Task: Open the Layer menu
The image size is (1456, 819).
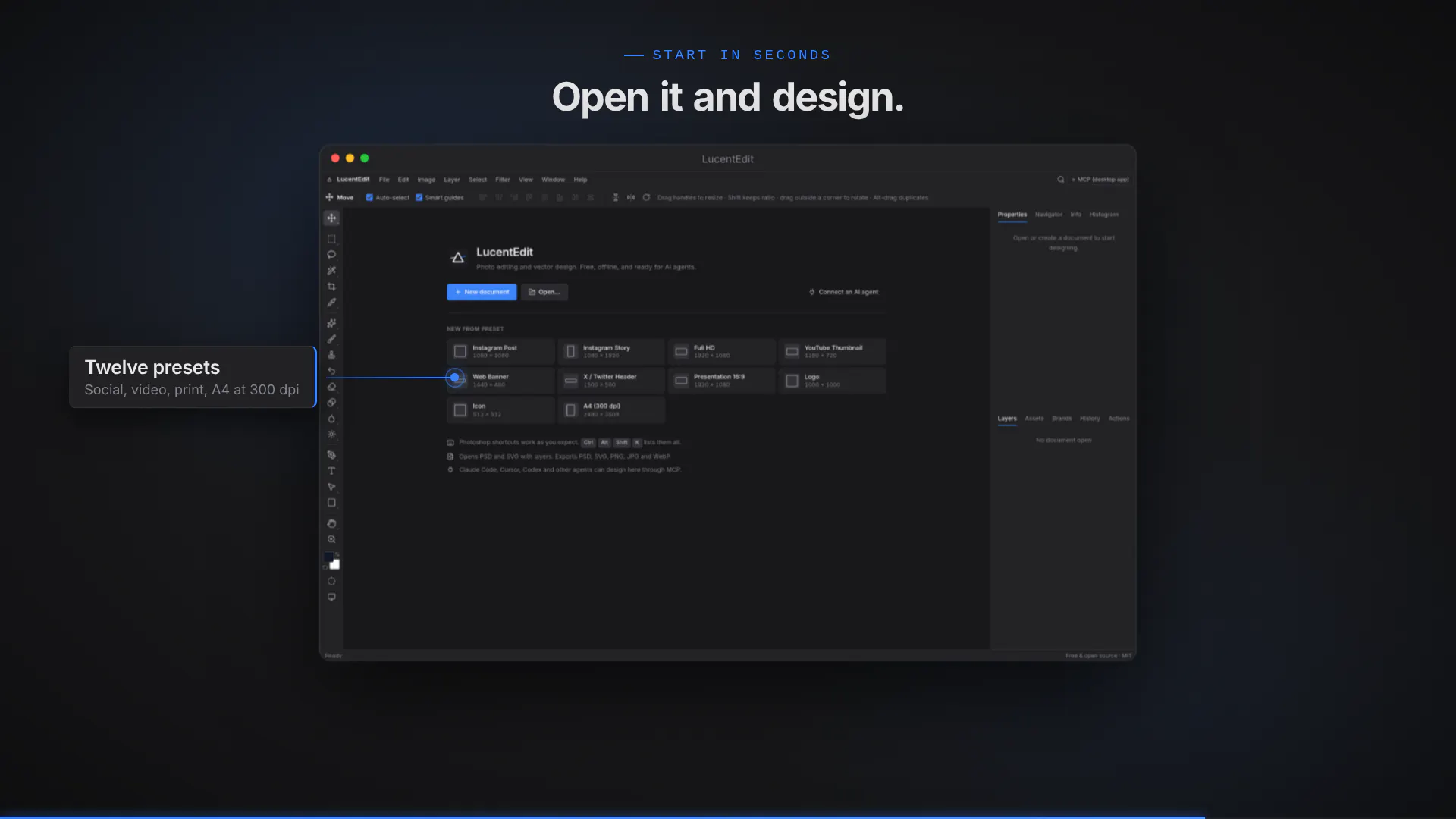Action: 452,180
